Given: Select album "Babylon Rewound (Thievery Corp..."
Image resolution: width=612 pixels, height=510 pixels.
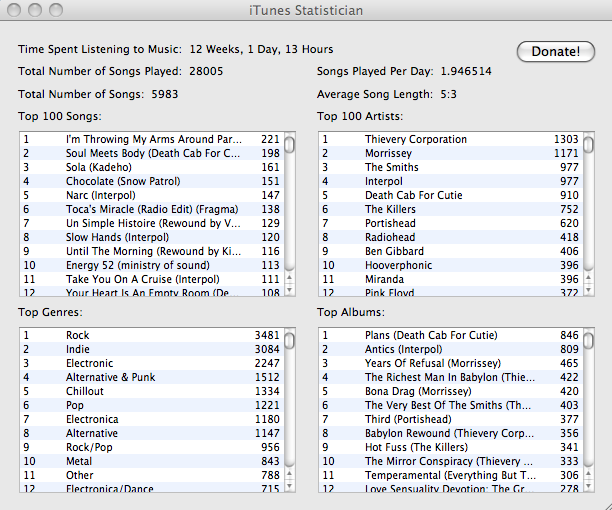Looking at the screenshot, I should coord(451,434).
